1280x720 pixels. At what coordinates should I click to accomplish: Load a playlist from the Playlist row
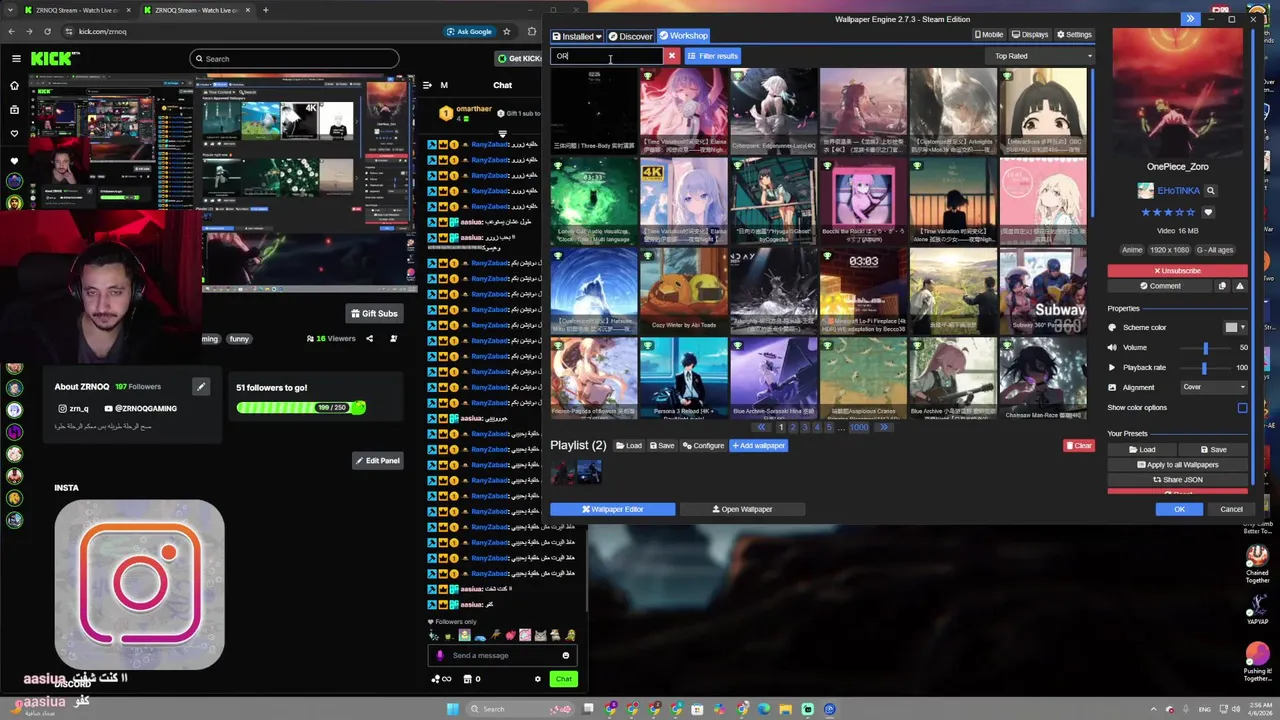click(628, 445)
